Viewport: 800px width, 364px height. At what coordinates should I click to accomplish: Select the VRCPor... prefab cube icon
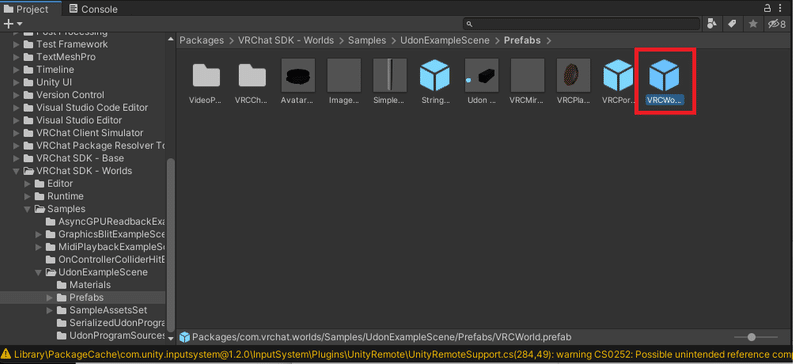click(618, 76)
